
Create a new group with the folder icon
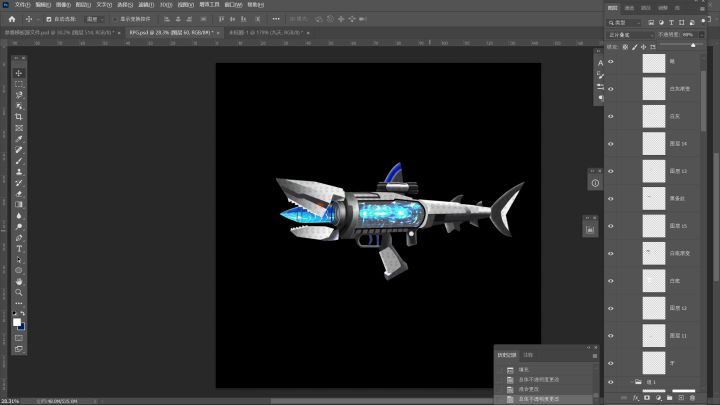[x=668, y=397]
